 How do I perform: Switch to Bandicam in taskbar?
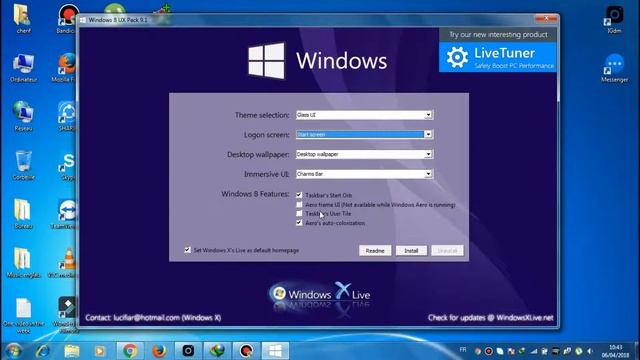[x=246, y=351]
